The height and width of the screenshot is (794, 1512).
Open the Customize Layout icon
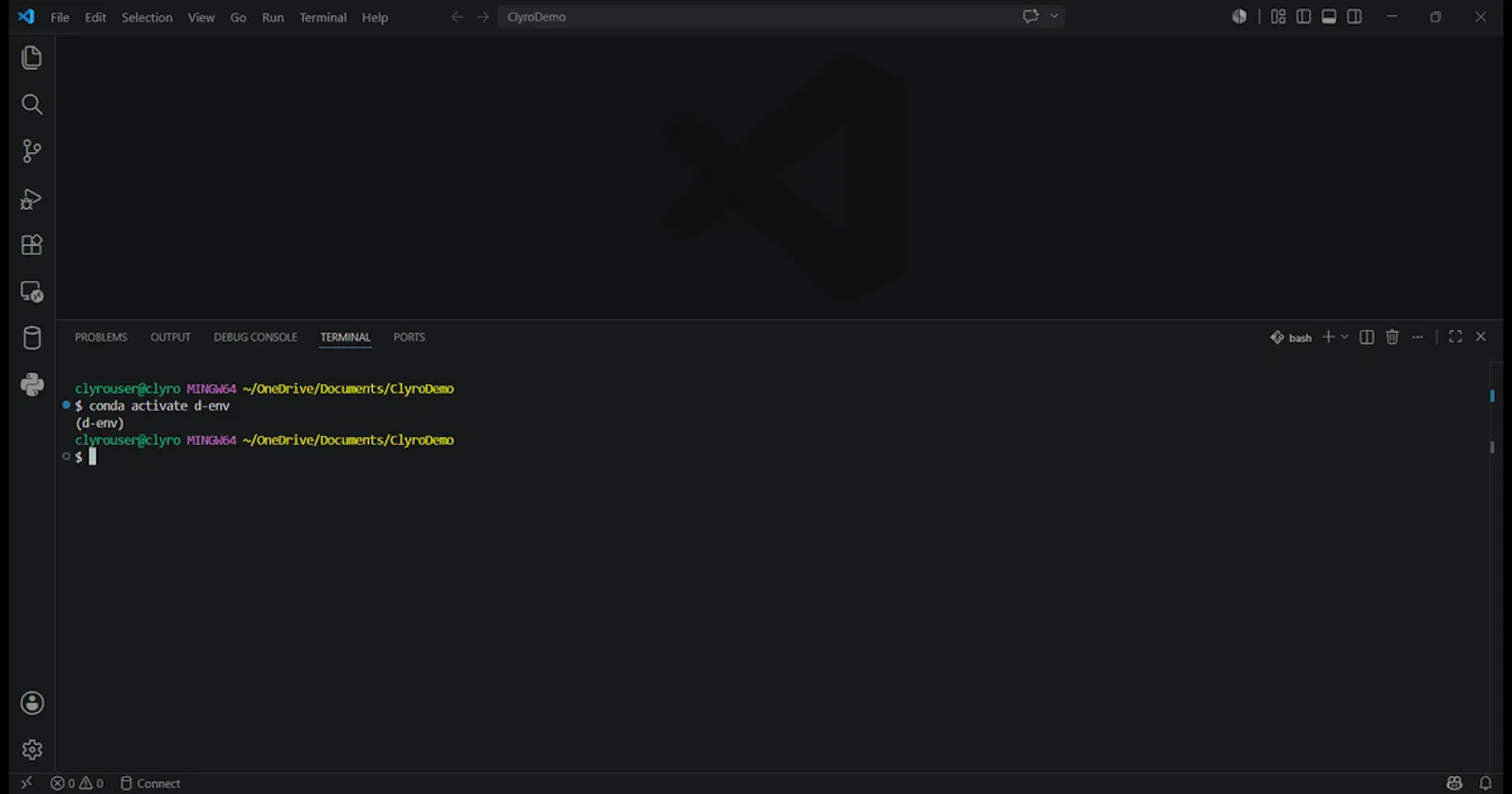pyautogui.click(x=1279, y=17)
